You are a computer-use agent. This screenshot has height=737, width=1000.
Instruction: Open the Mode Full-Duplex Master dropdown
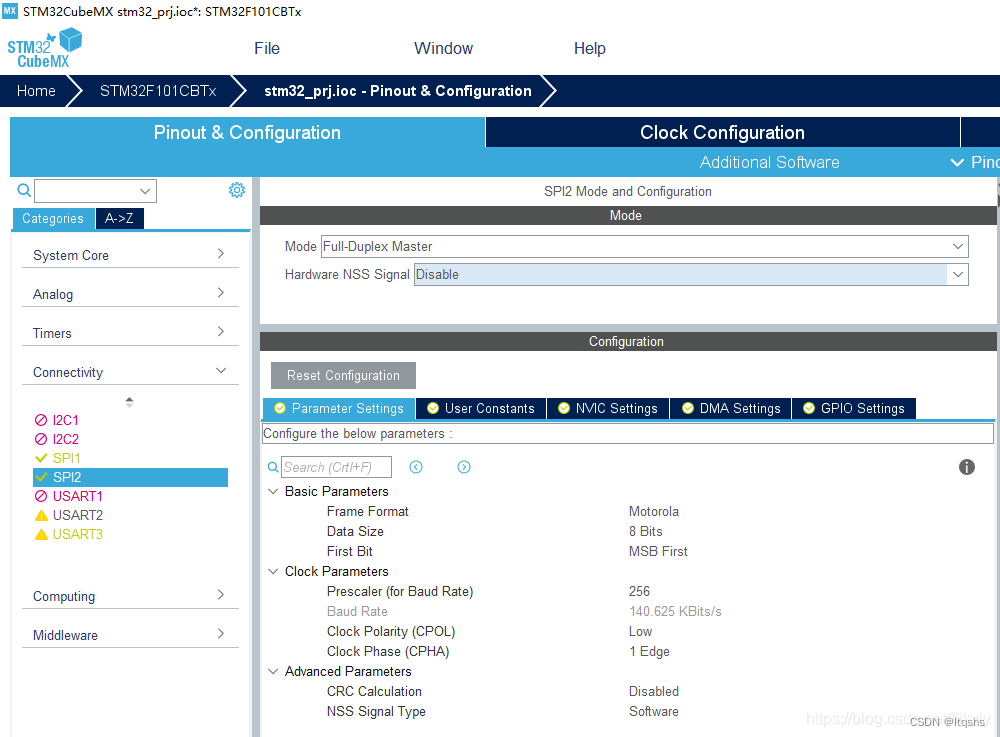[x=645, y=247]
